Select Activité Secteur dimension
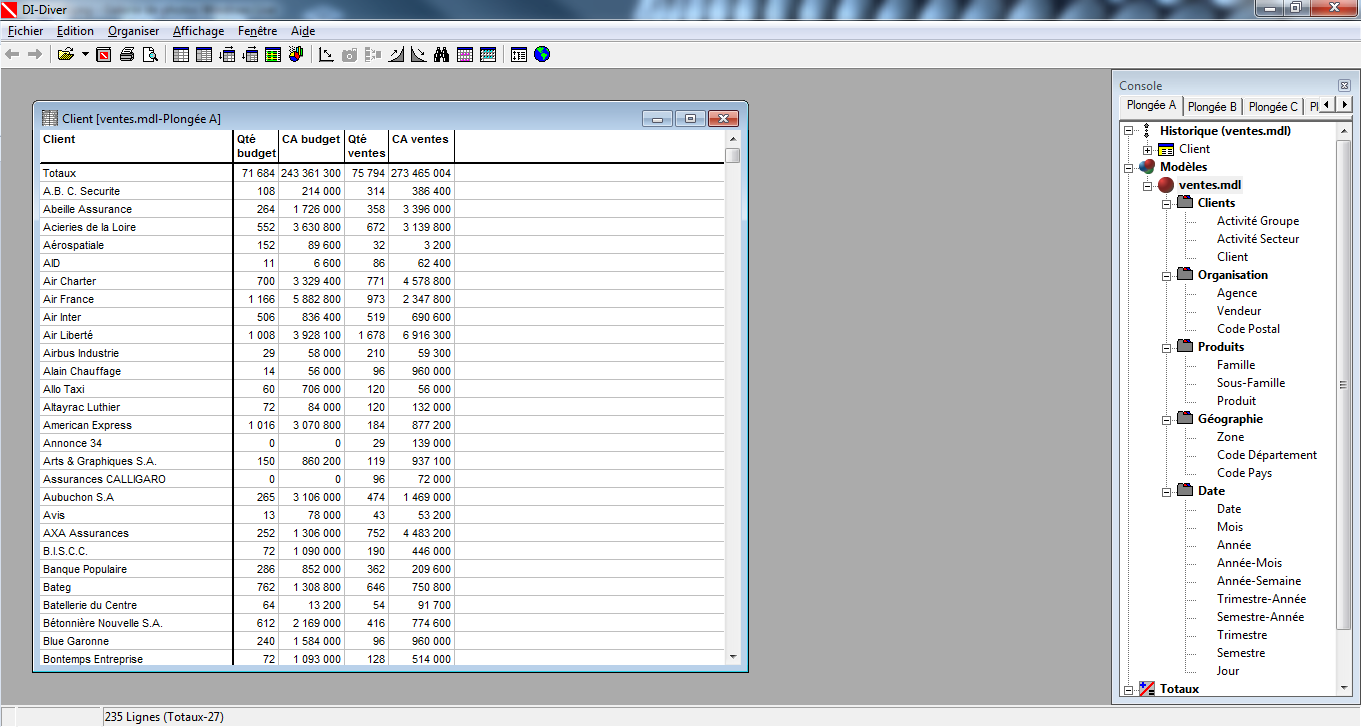 [x=1258, y=239]
